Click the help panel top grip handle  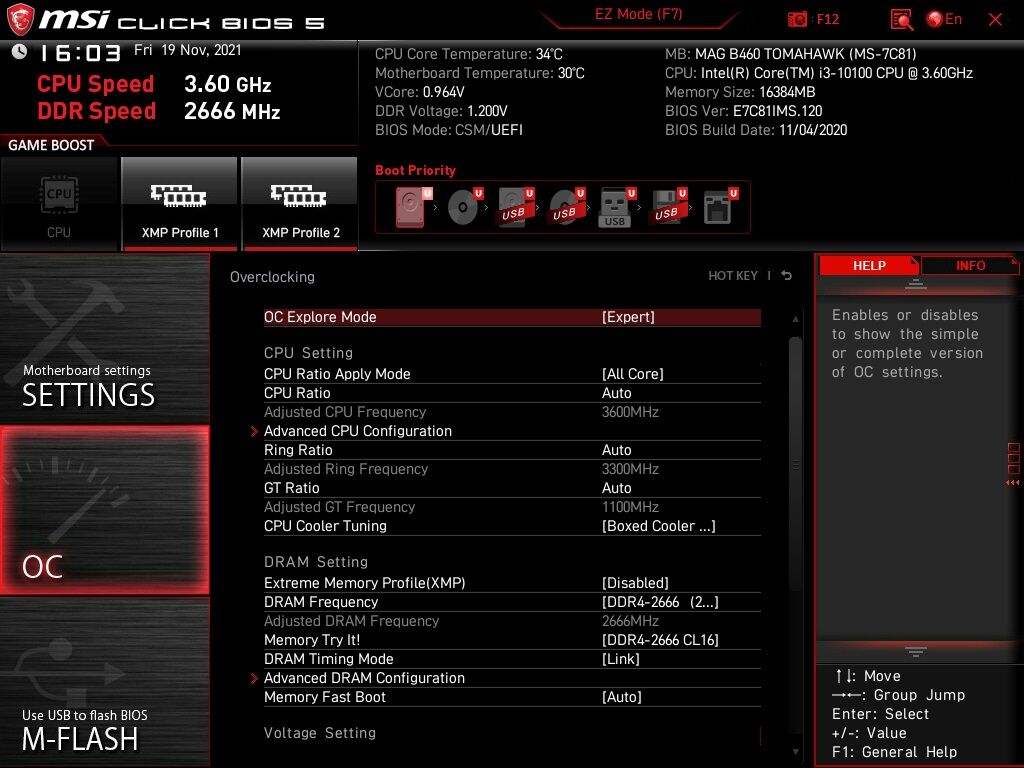916,284
